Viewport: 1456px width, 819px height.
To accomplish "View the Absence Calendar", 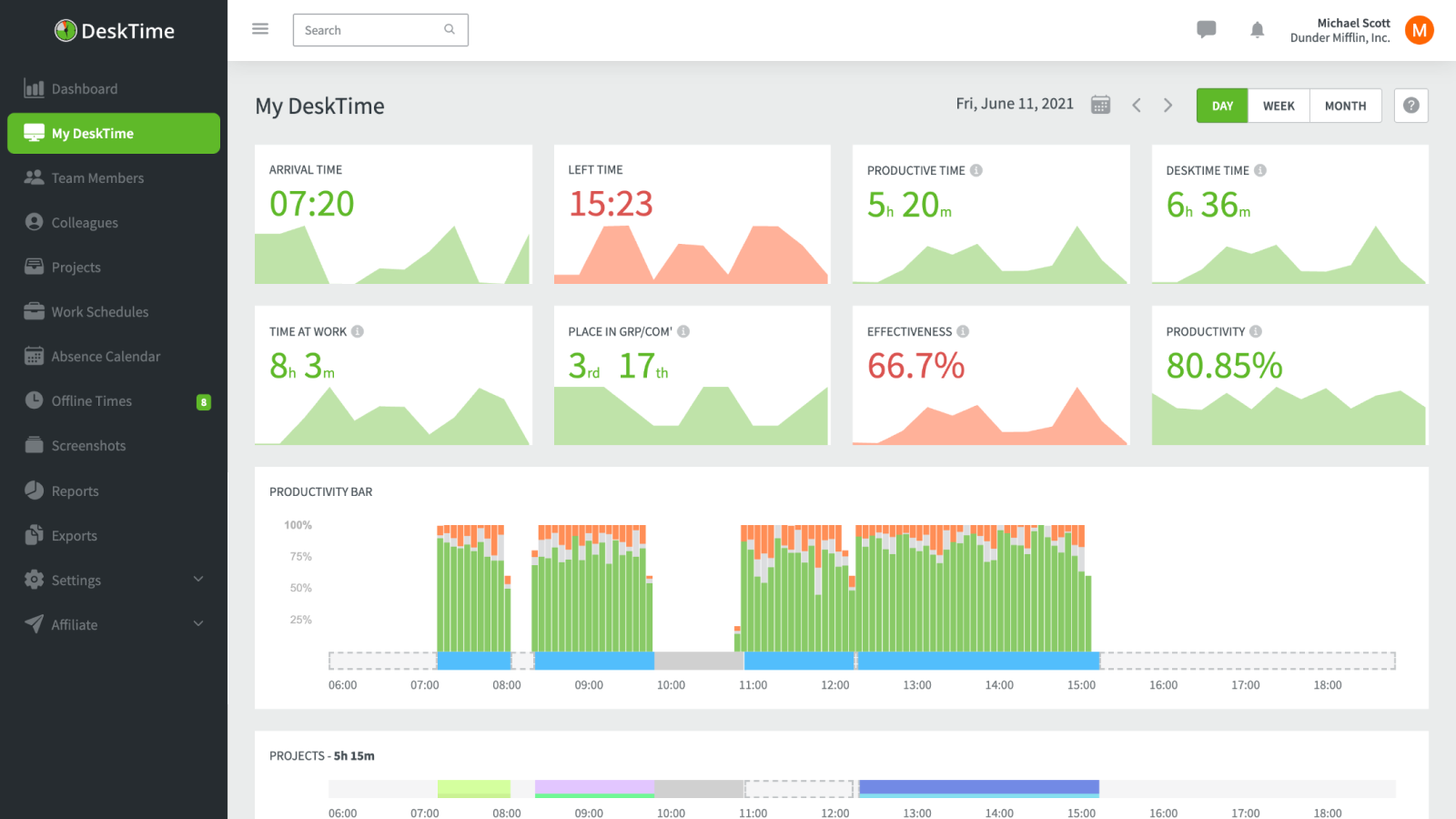I will point(106,356).
